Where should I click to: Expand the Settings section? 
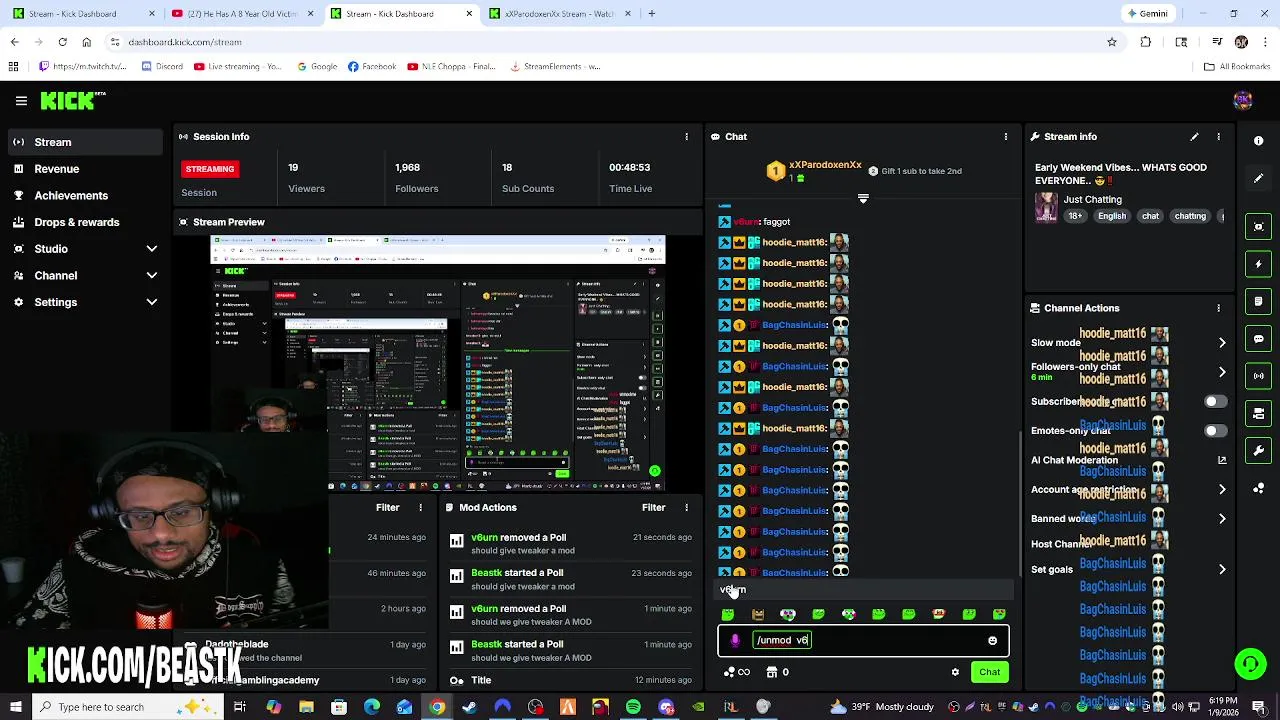click(x=152, y=302)
